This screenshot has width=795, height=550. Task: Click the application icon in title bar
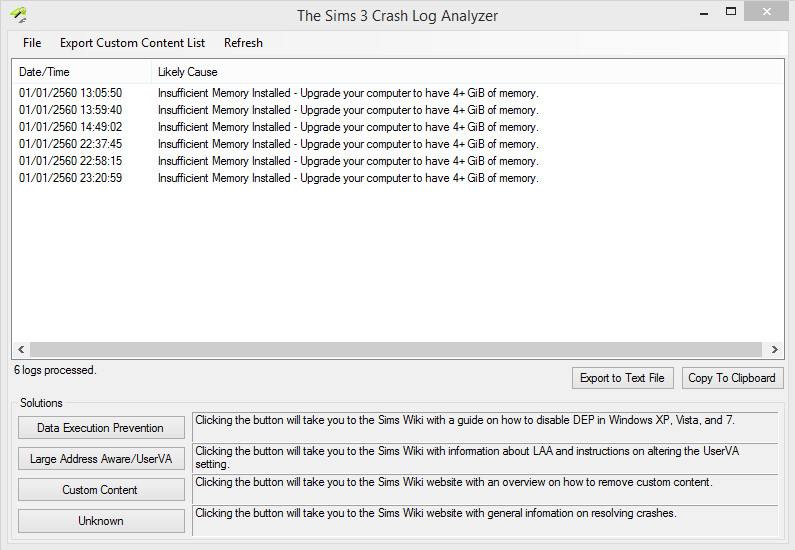click(x=18, y=15)
